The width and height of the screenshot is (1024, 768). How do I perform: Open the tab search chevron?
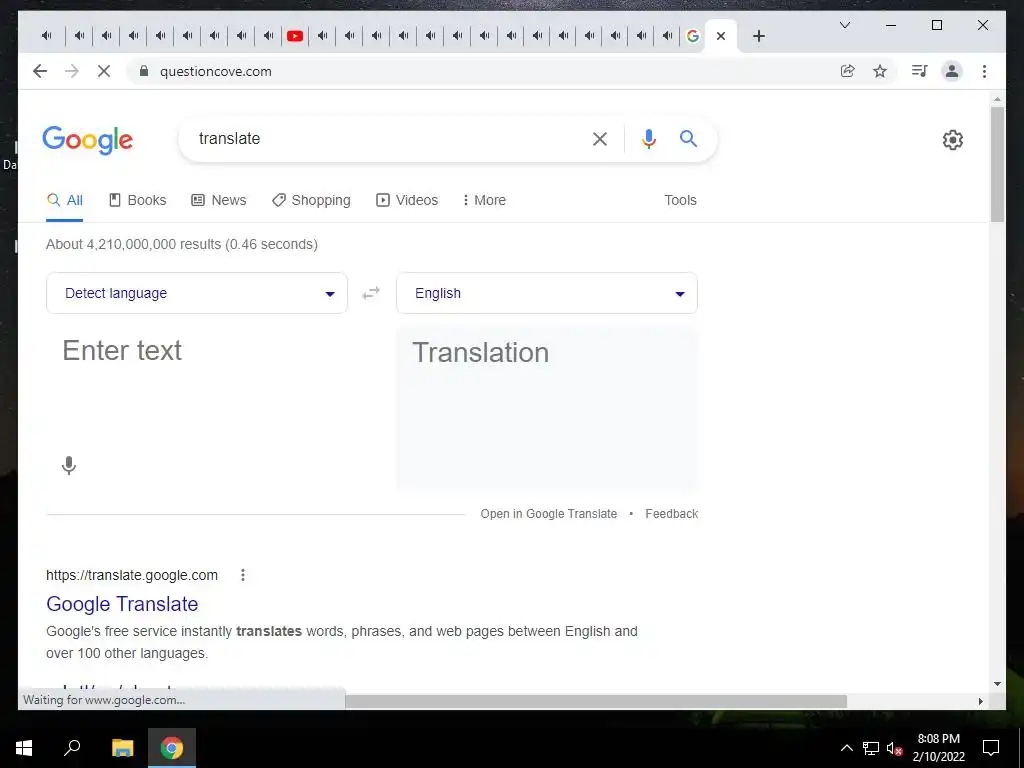(844, 25)
